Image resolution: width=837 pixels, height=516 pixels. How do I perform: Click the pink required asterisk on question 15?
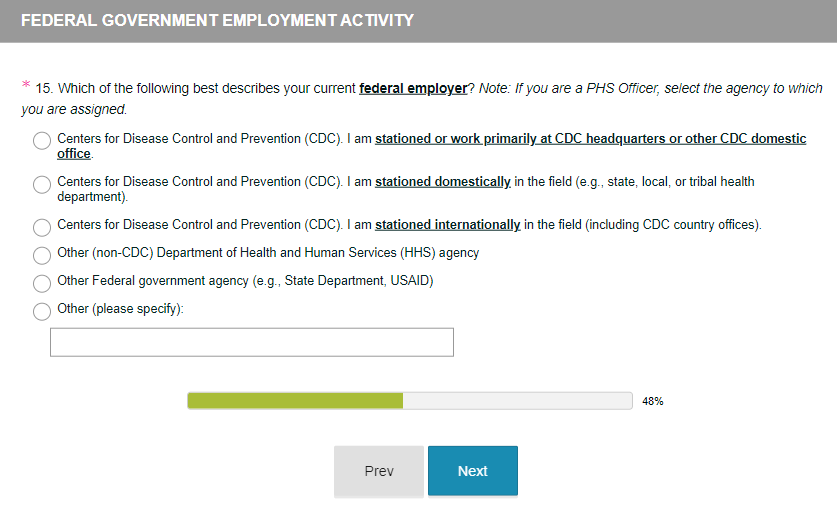26,86
